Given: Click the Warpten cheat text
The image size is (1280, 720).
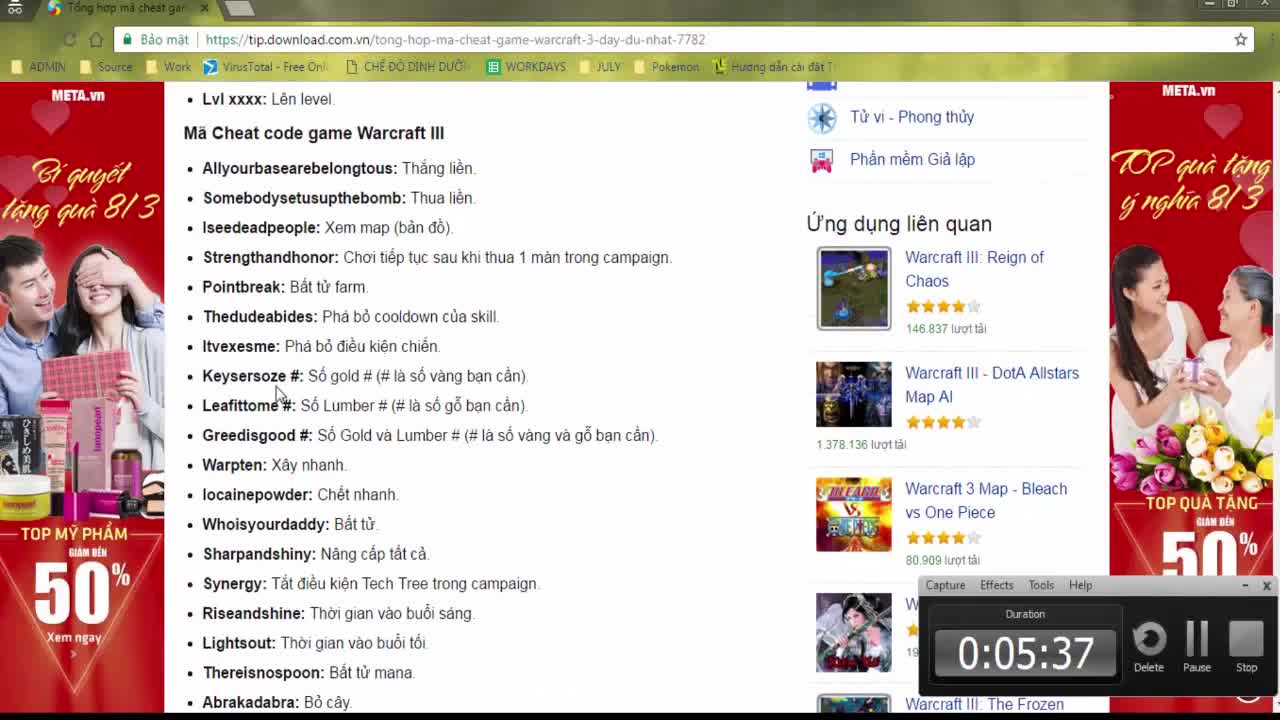Looking at the screenshot, I should coord(235,465).
